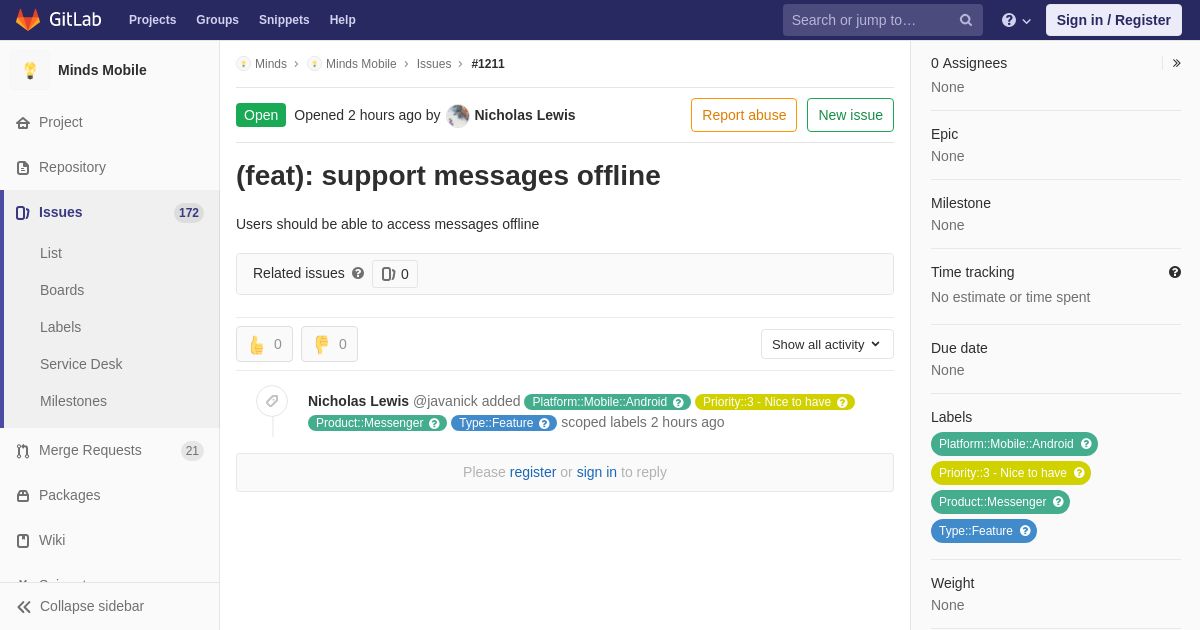Click 'No estimate or time spent' text
Image resolution: width=1200 pixels, height=630 pixels.
click(x=1011, y=297)
